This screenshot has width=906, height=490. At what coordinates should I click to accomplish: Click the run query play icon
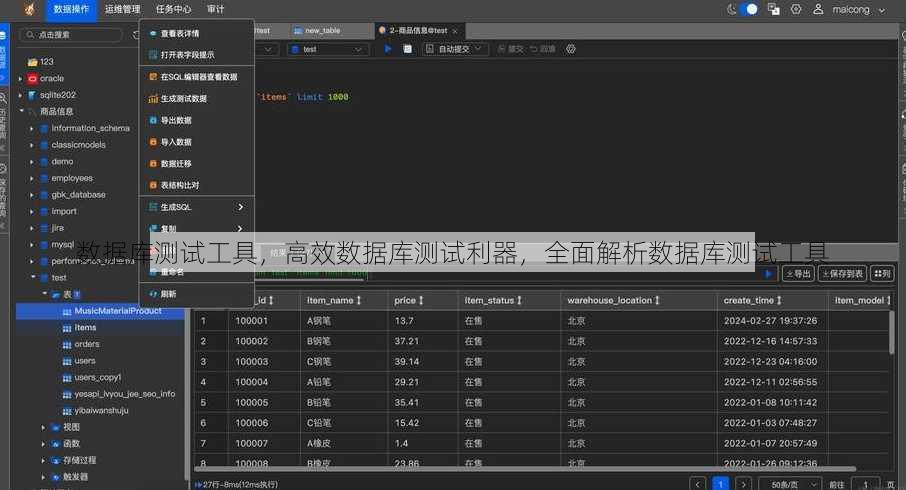tap(388, 49)
